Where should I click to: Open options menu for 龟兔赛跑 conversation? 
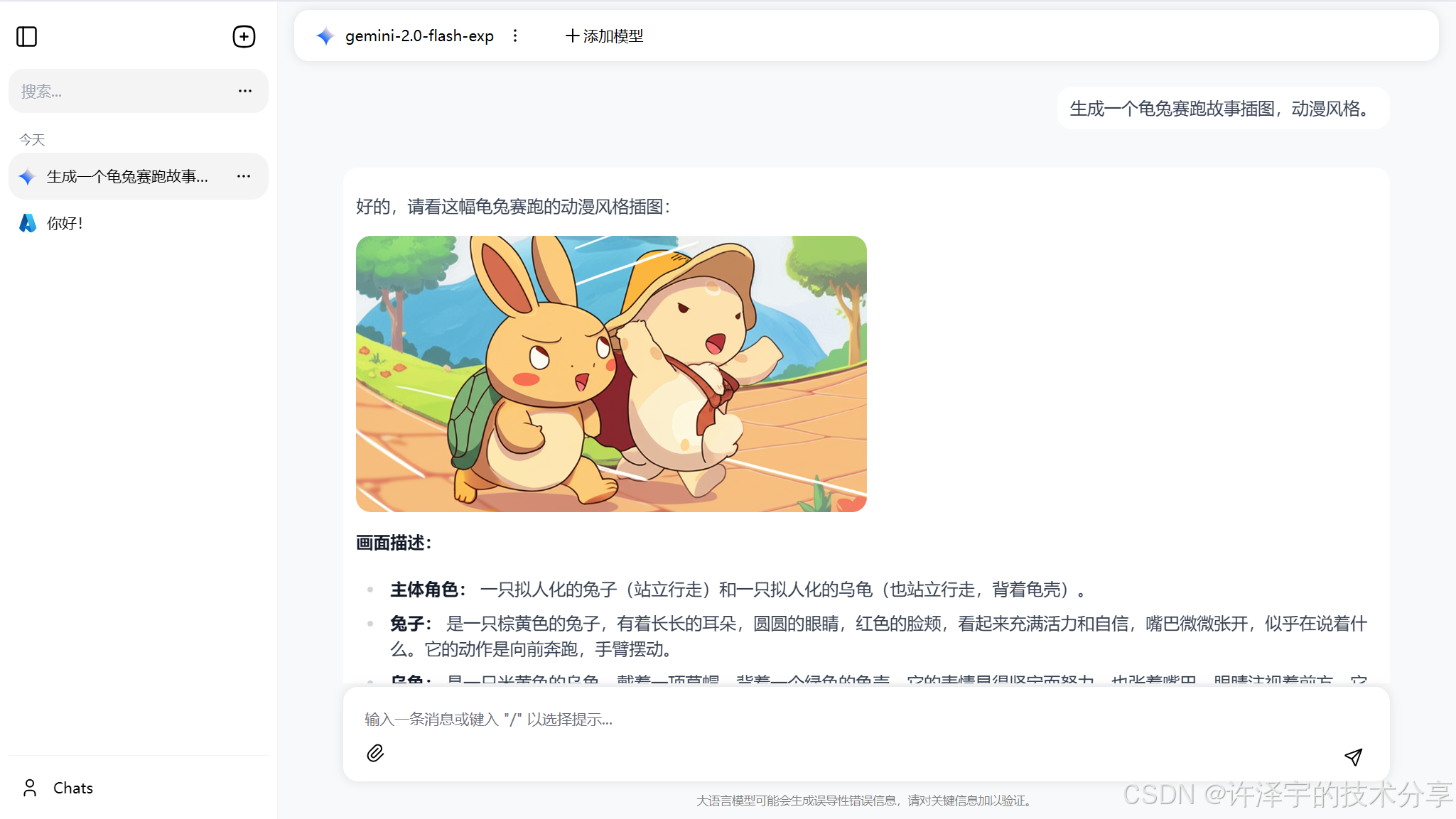pos(244,176)
